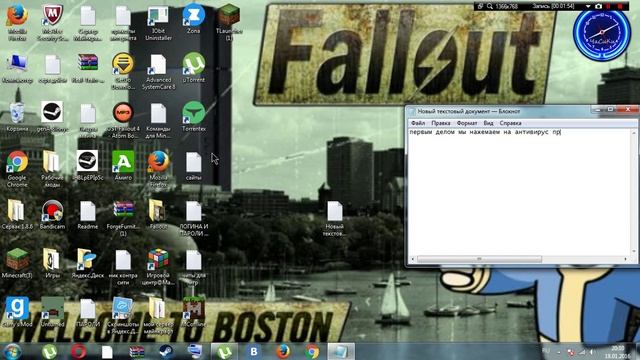Maximize the Блокнот window
This screenshot has height=360, width=640.
[x=610, y=109]
